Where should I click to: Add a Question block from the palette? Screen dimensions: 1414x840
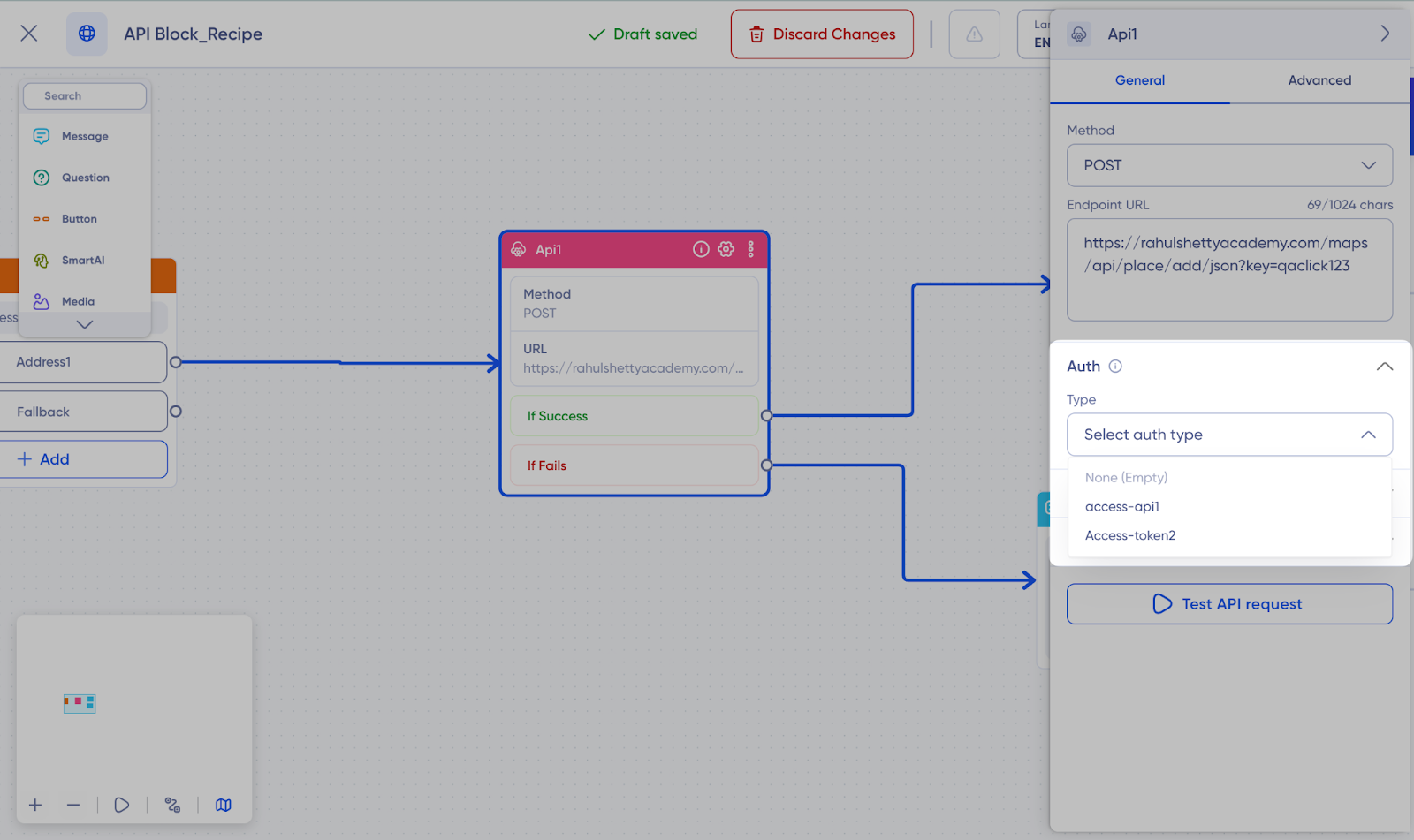pos(85,178)
